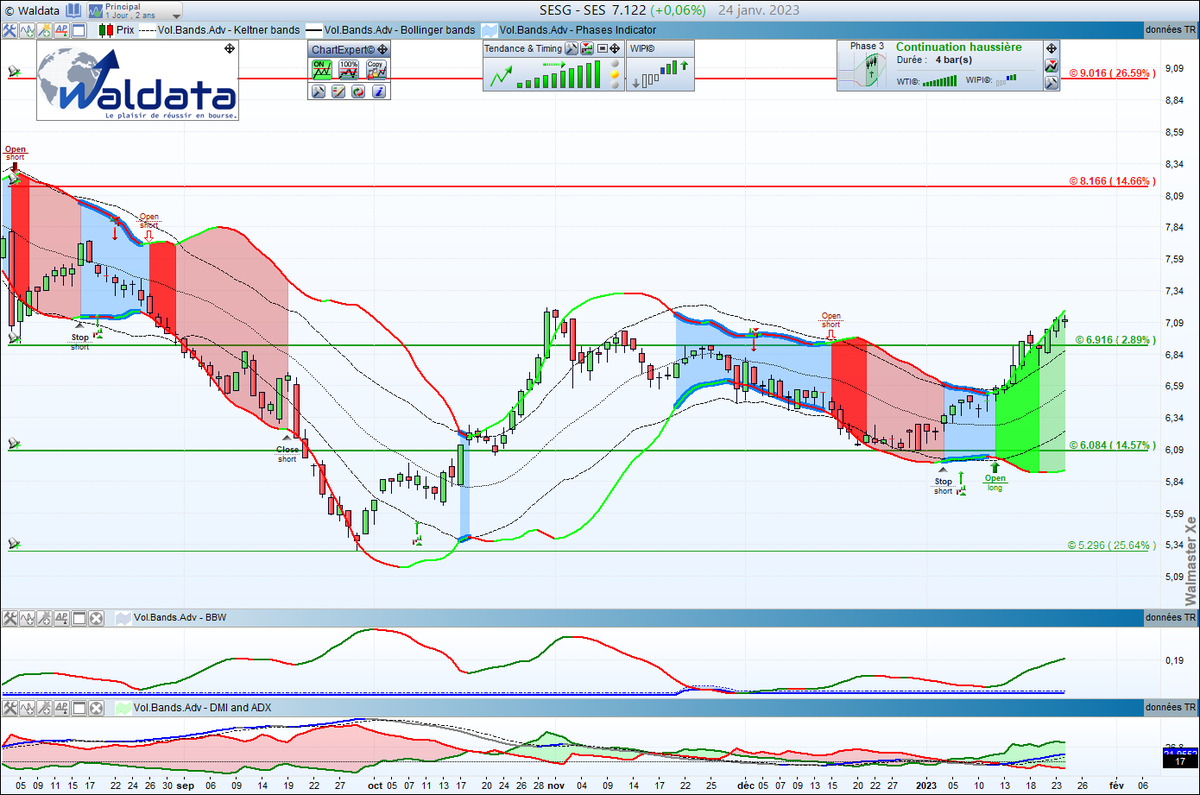
Task: Click the 8.166 (14.66%) resistance level label
Action: point(1112,181)
